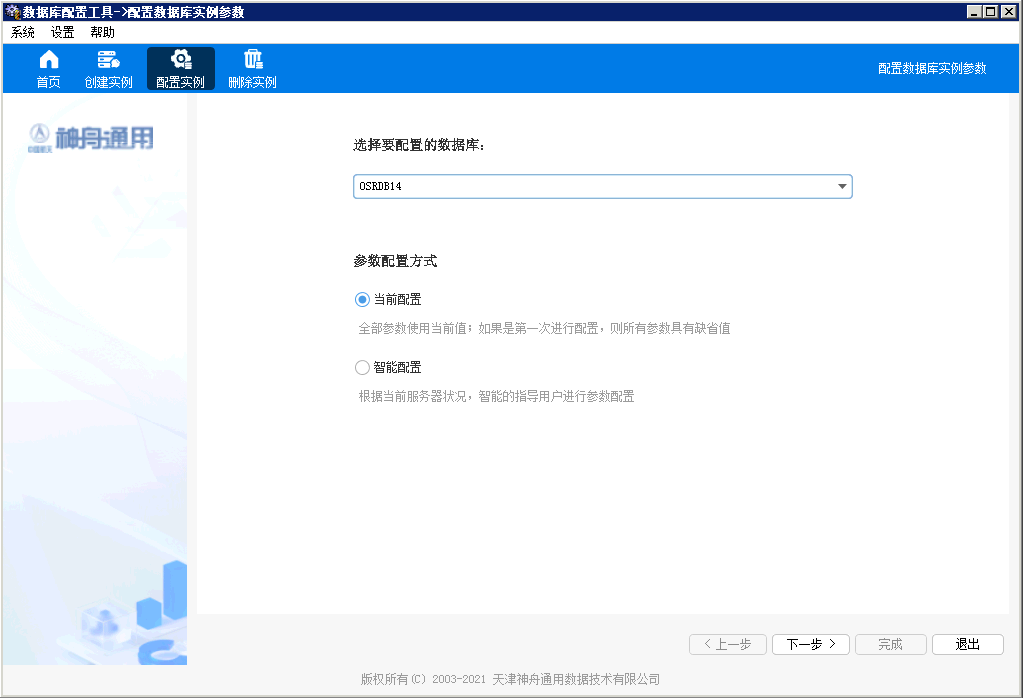Viewport: 1023px width, 698px height.
Task: Click the 配置数据库实例参数 header text
Action: click(932, 69)
